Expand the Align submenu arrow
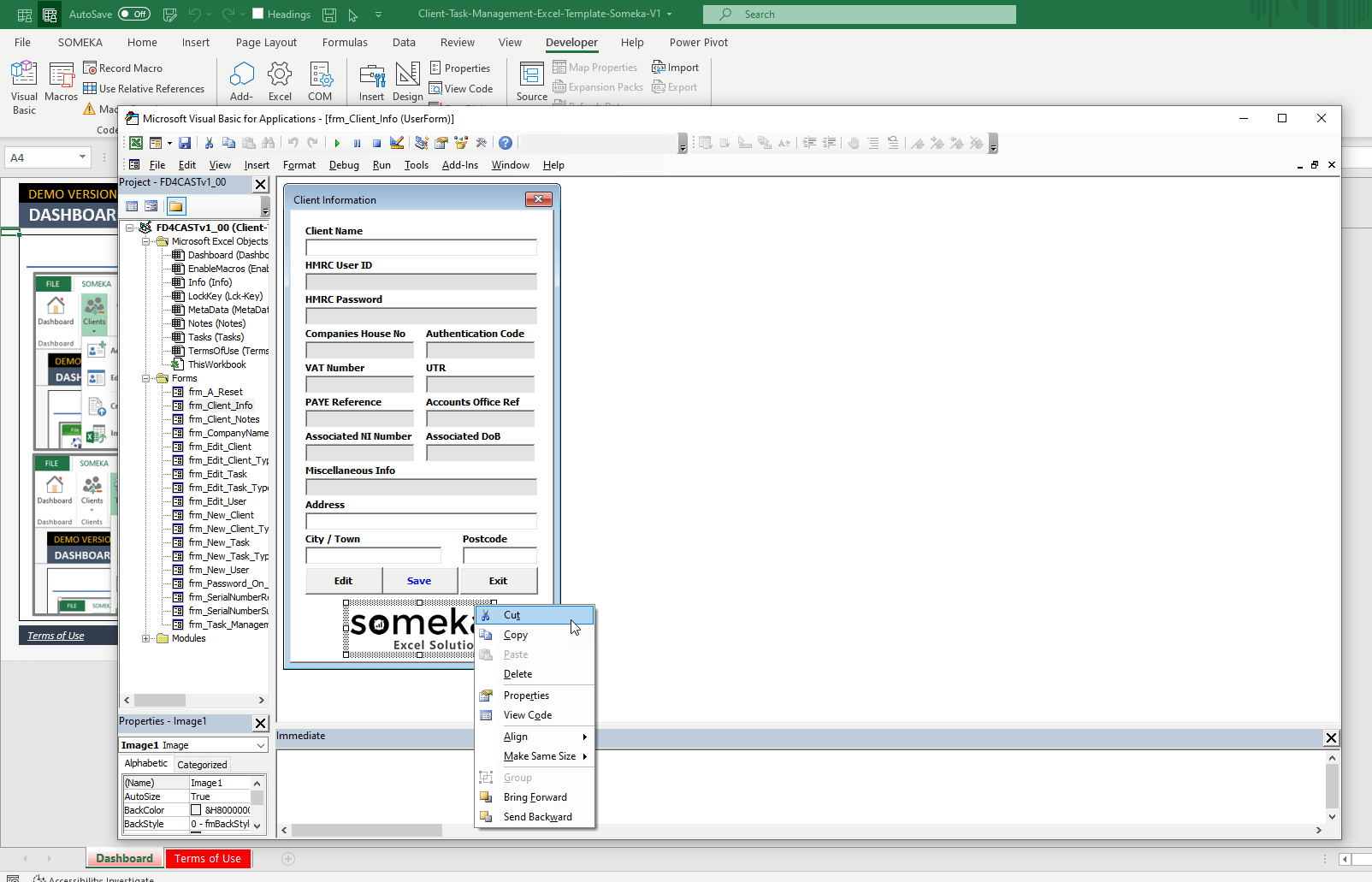Image resolution: width=1372 pixels, height=882 pixels. coord(585,737)
